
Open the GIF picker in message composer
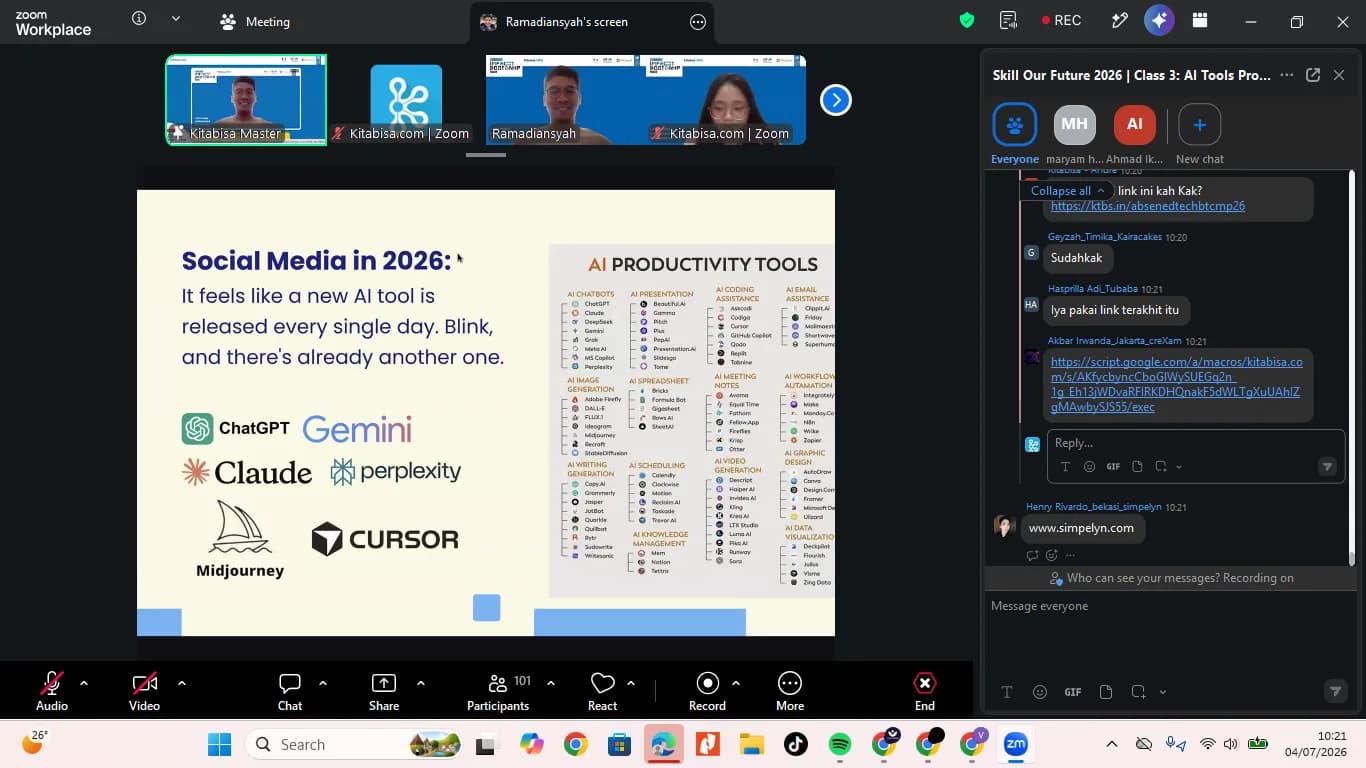(1073, 692)
